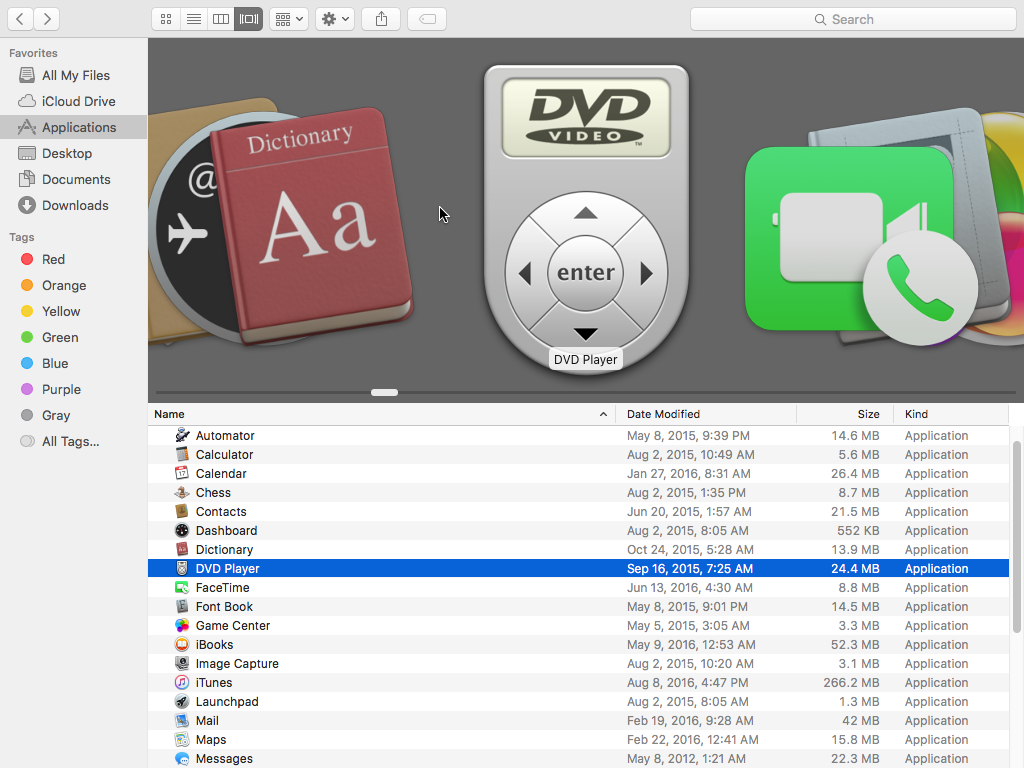Select the FaceTime app icon in list

182,587
